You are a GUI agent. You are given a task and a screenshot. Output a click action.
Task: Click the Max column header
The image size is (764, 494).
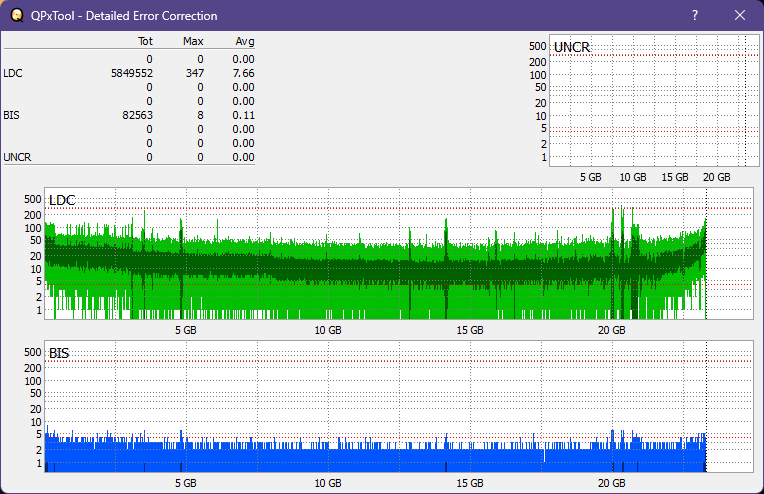point(193,41)
